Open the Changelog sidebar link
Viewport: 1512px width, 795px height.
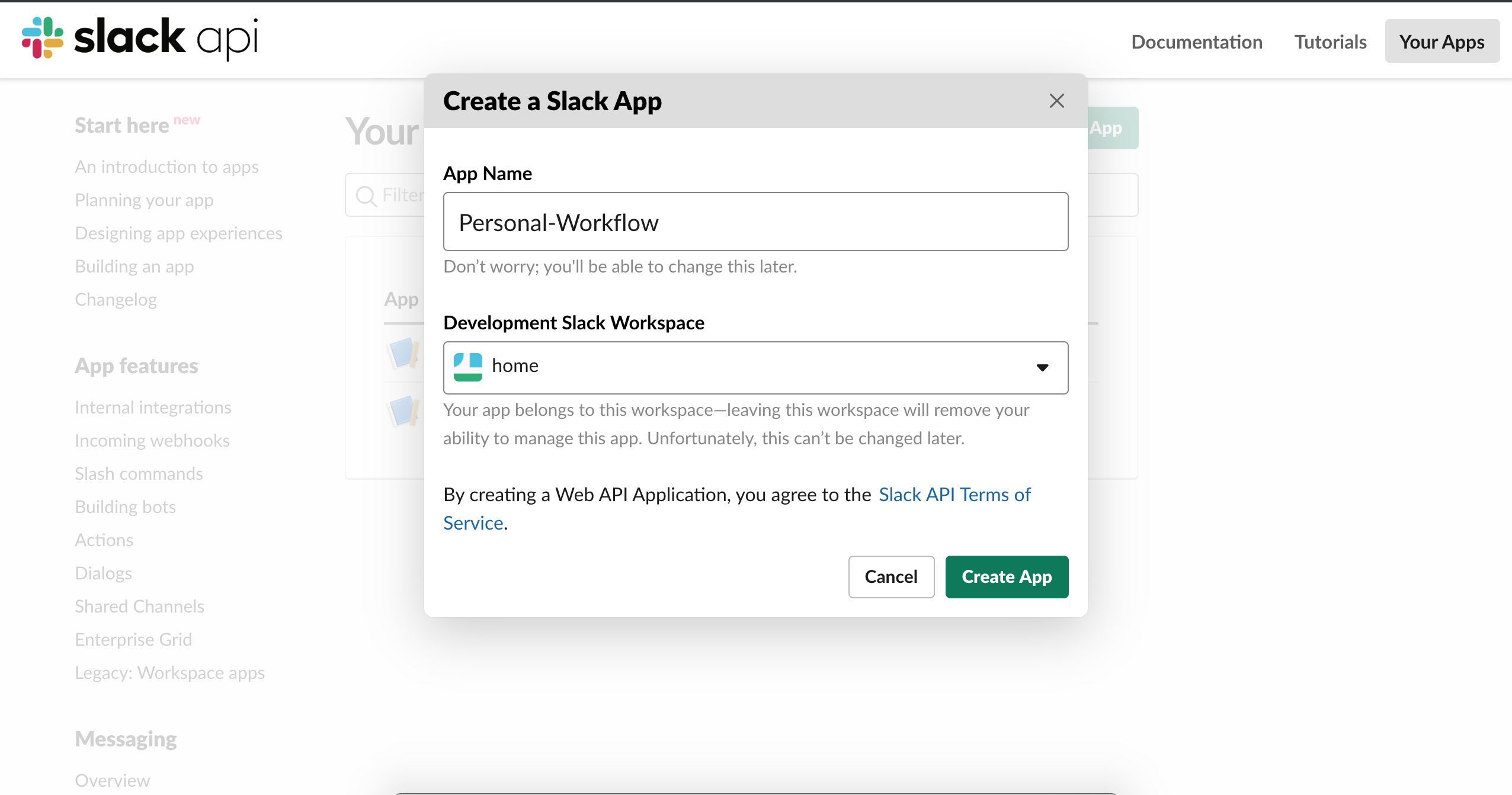116,300
